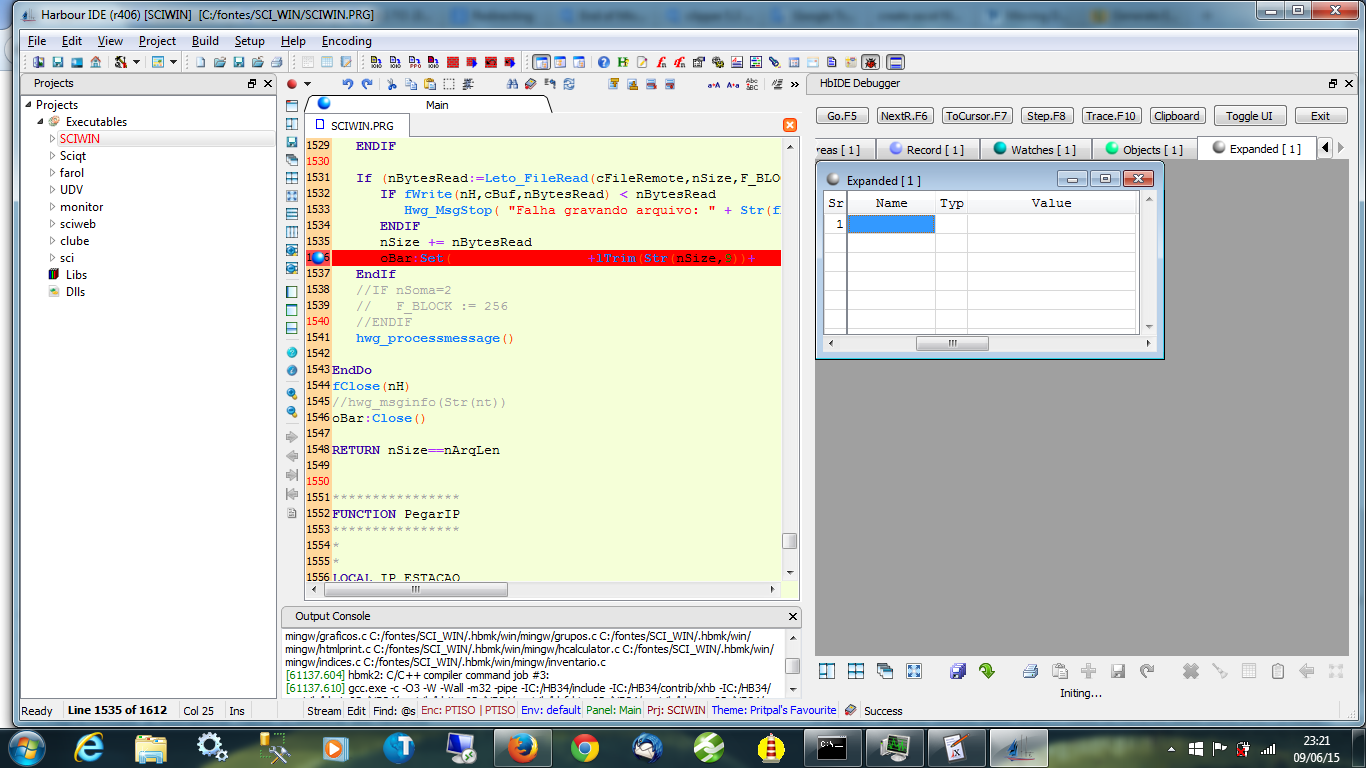Click the Undo arrow in editor toolbar

(347, 84)
